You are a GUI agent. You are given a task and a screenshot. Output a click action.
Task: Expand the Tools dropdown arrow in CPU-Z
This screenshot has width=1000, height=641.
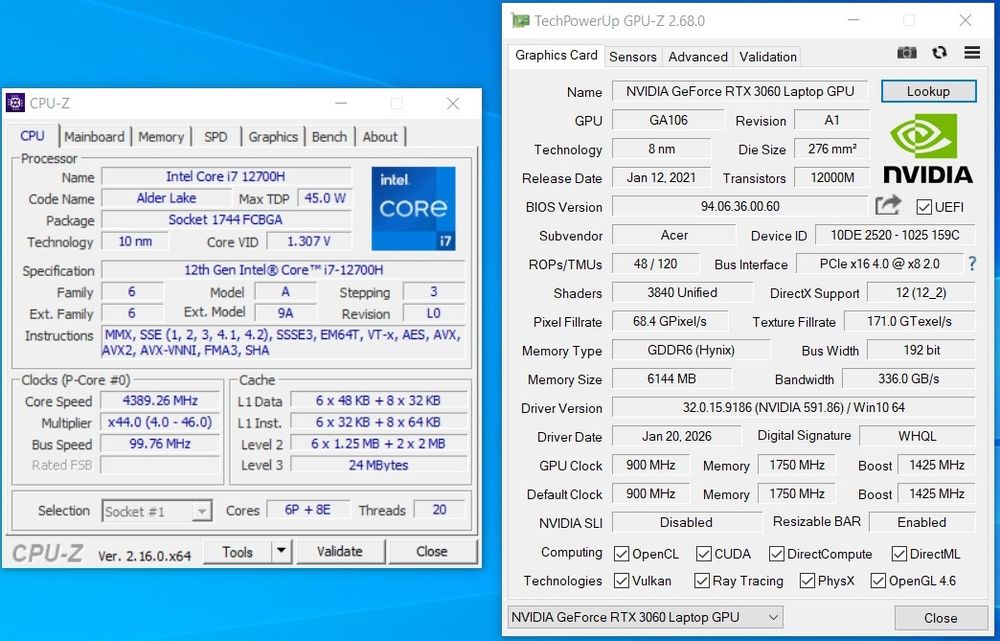[x=281, y=551]
